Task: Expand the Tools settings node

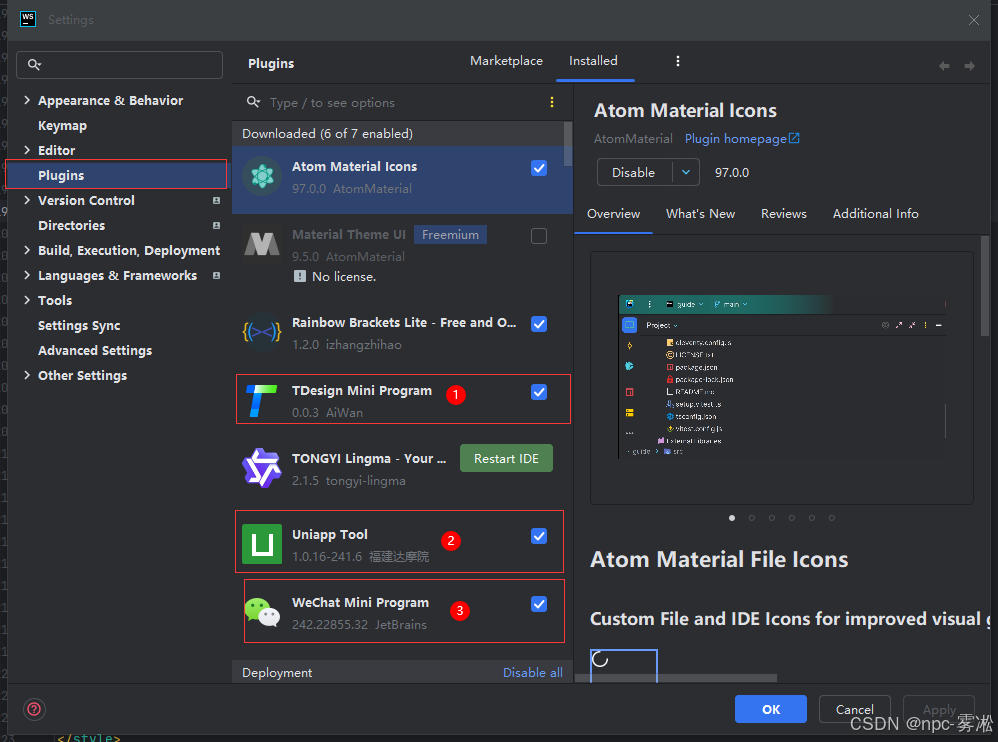Action: [x=27, y=300]
